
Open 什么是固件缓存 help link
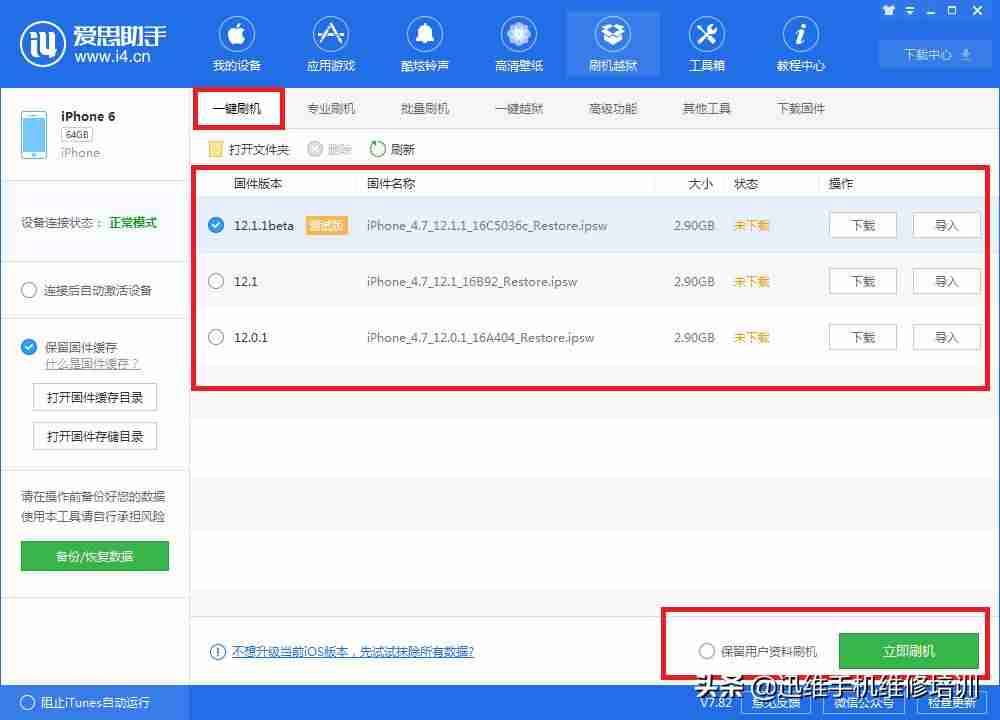(x=92, y=364)
